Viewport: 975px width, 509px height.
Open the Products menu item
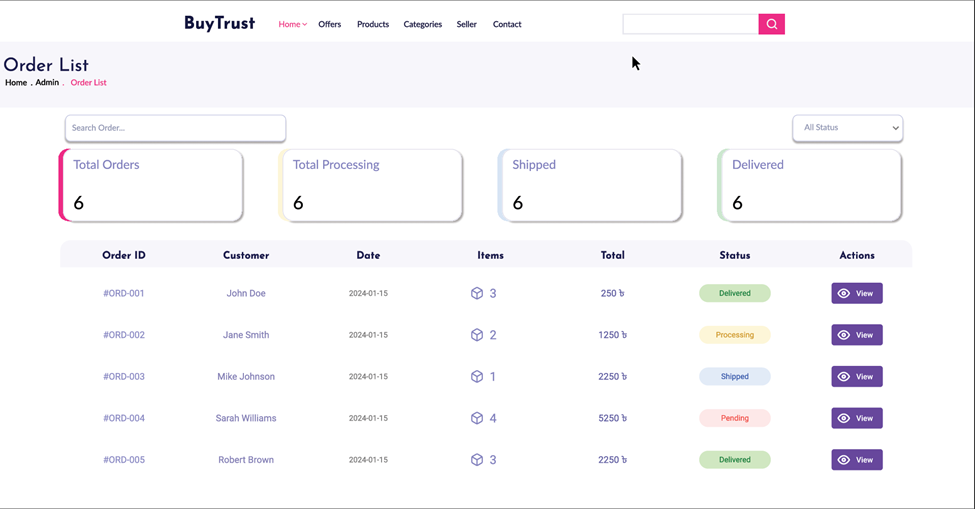[373, 24]
